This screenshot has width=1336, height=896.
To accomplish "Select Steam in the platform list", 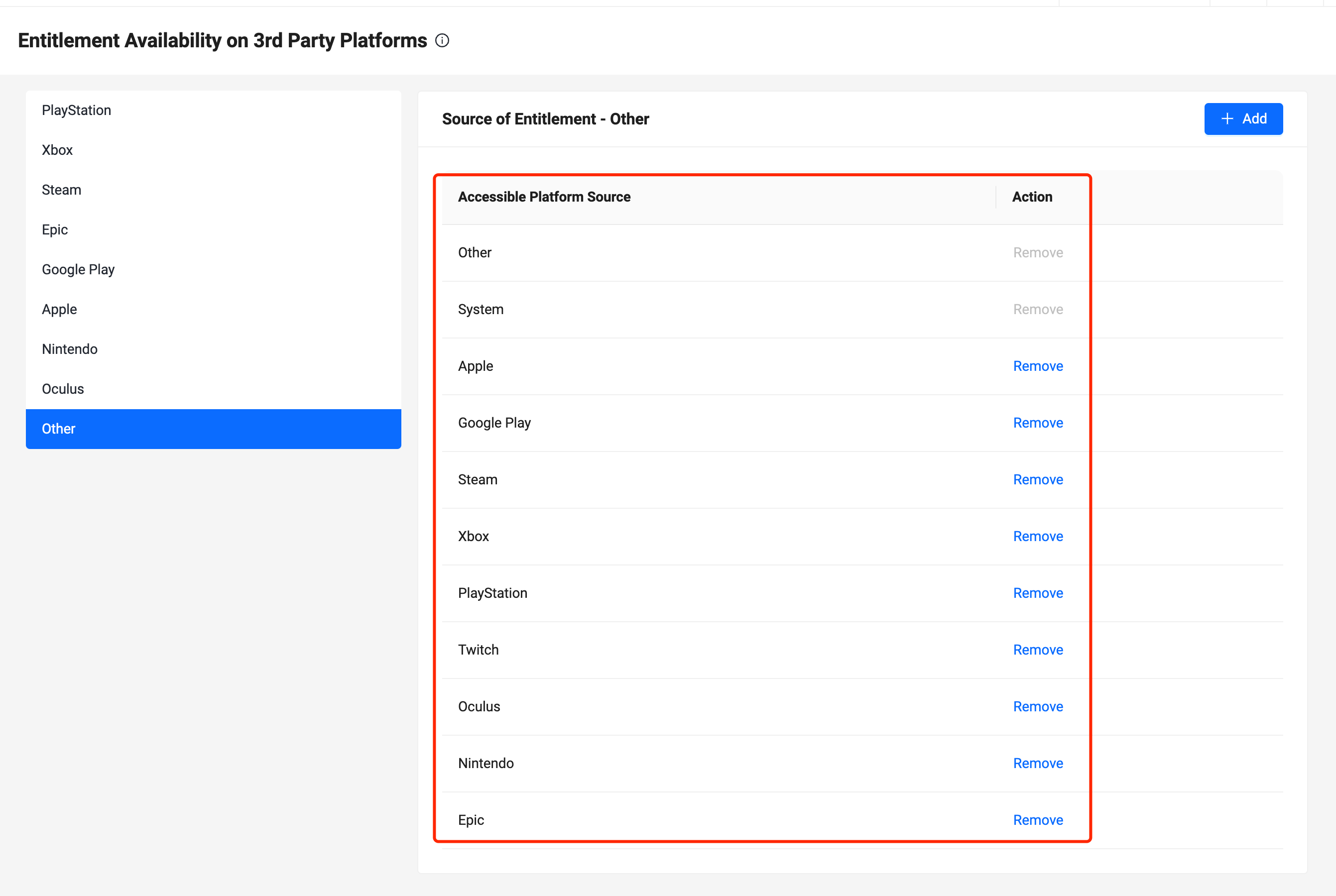I will [x=213, y=190].
